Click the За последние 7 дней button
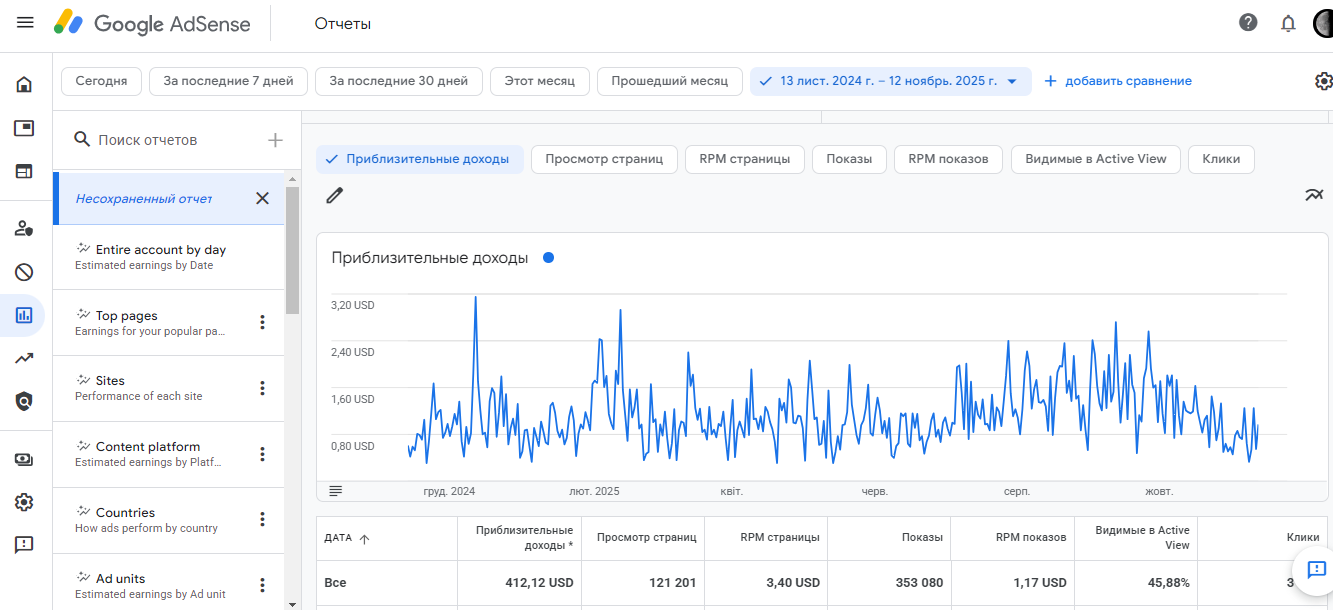This screenshot has width=1333, height=610. point(228,81)
